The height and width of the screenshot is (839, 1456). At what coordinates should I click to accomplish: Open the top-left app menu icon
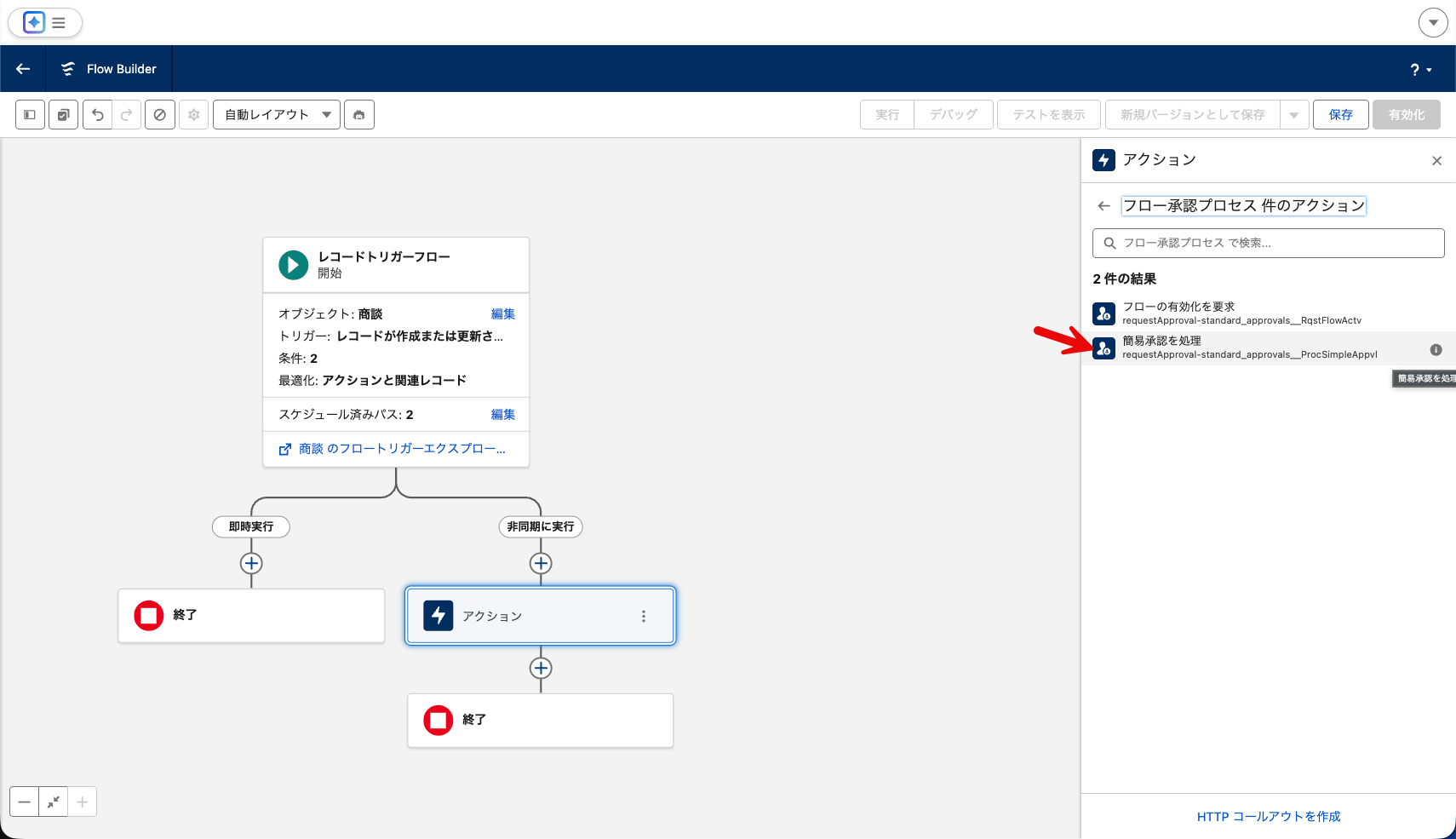point(45,22)
